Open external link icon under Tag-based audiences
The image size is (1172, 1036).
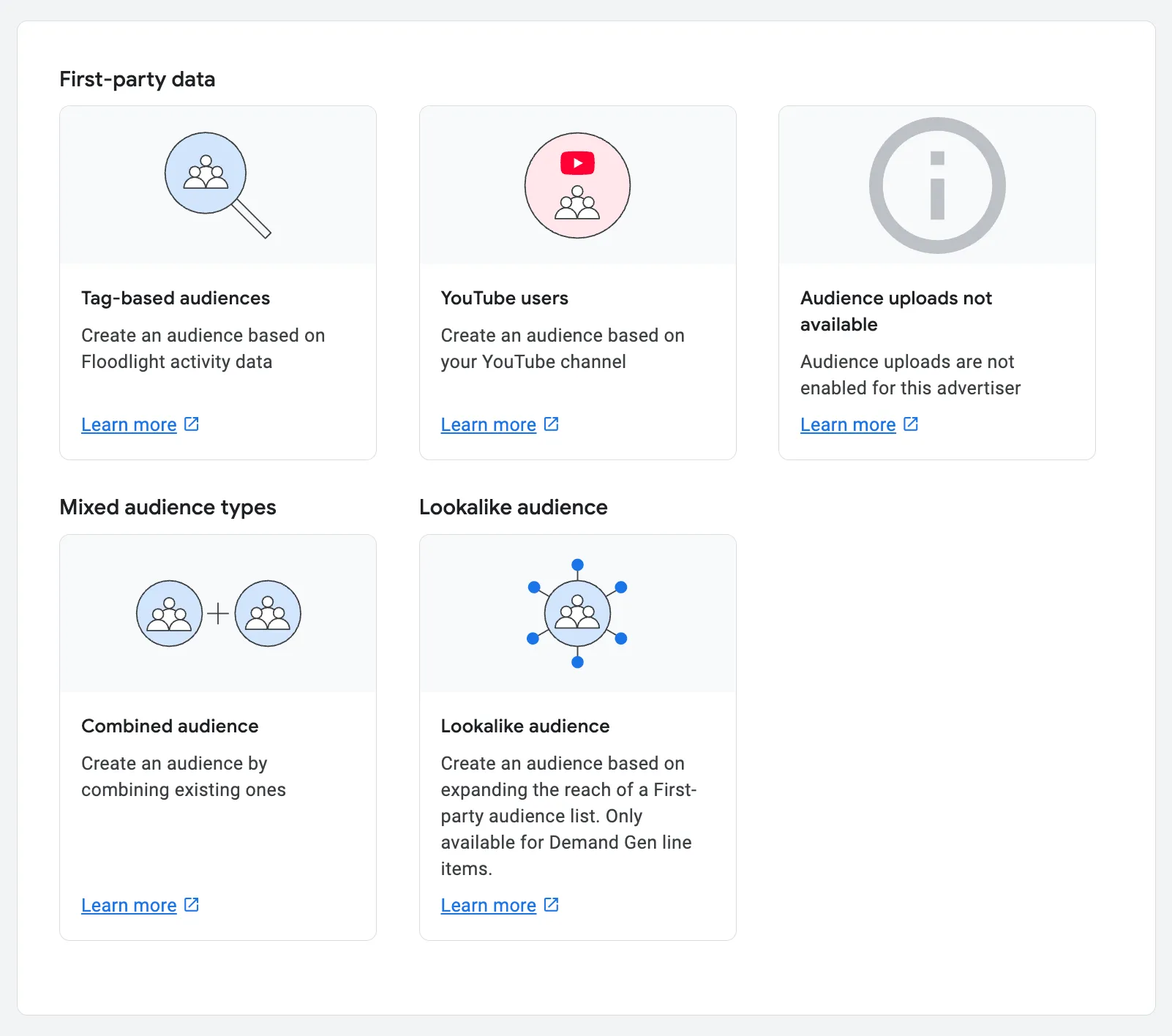[x=192, y=424]
